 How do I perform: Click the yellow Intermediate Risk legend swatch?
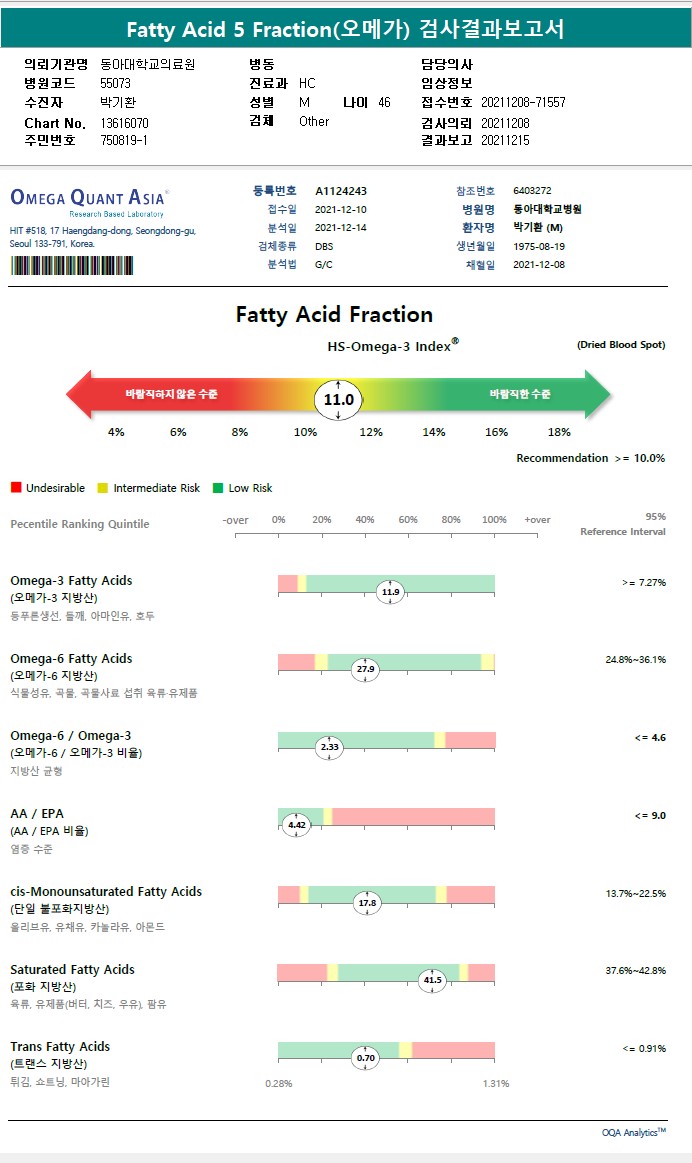103,488
